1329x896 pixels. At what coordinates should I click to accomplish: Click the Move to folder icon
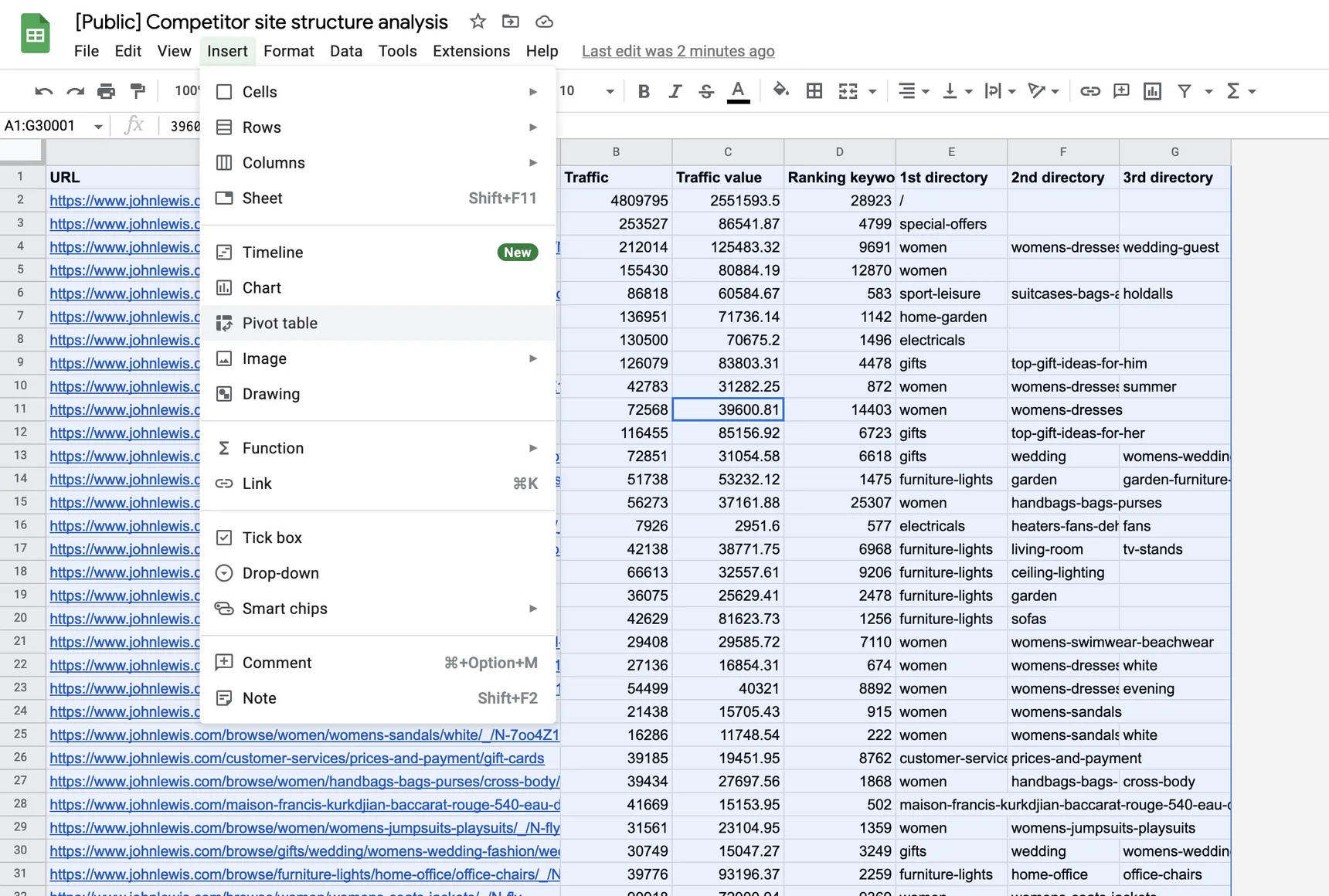click(511, 22)
